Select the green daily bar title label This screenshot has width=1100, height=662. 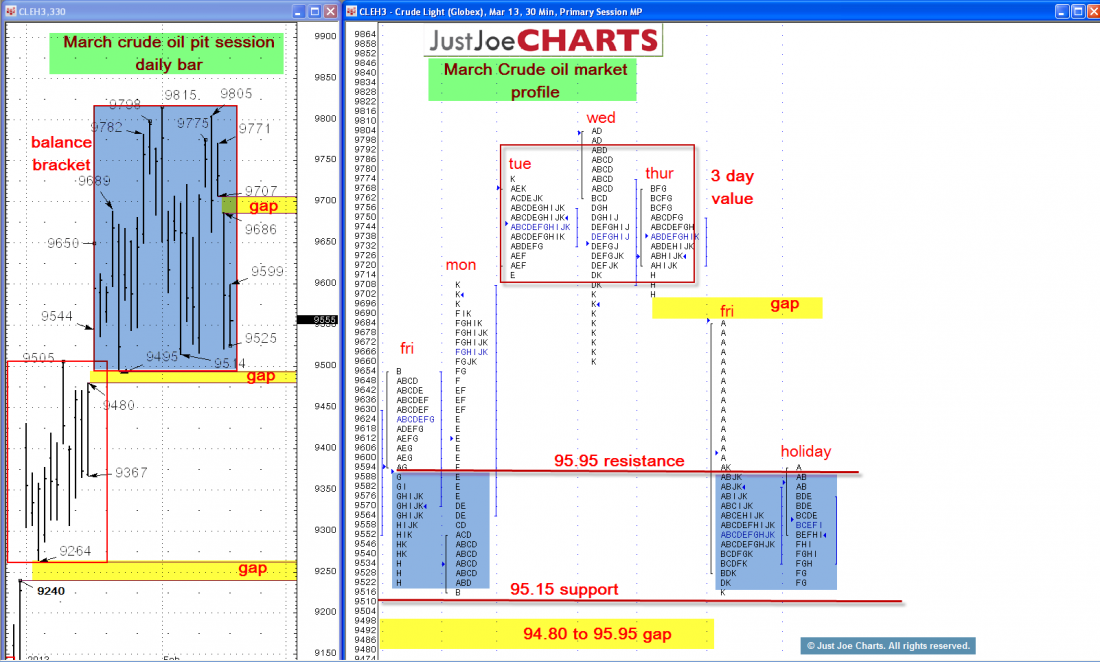pos(168,54)
